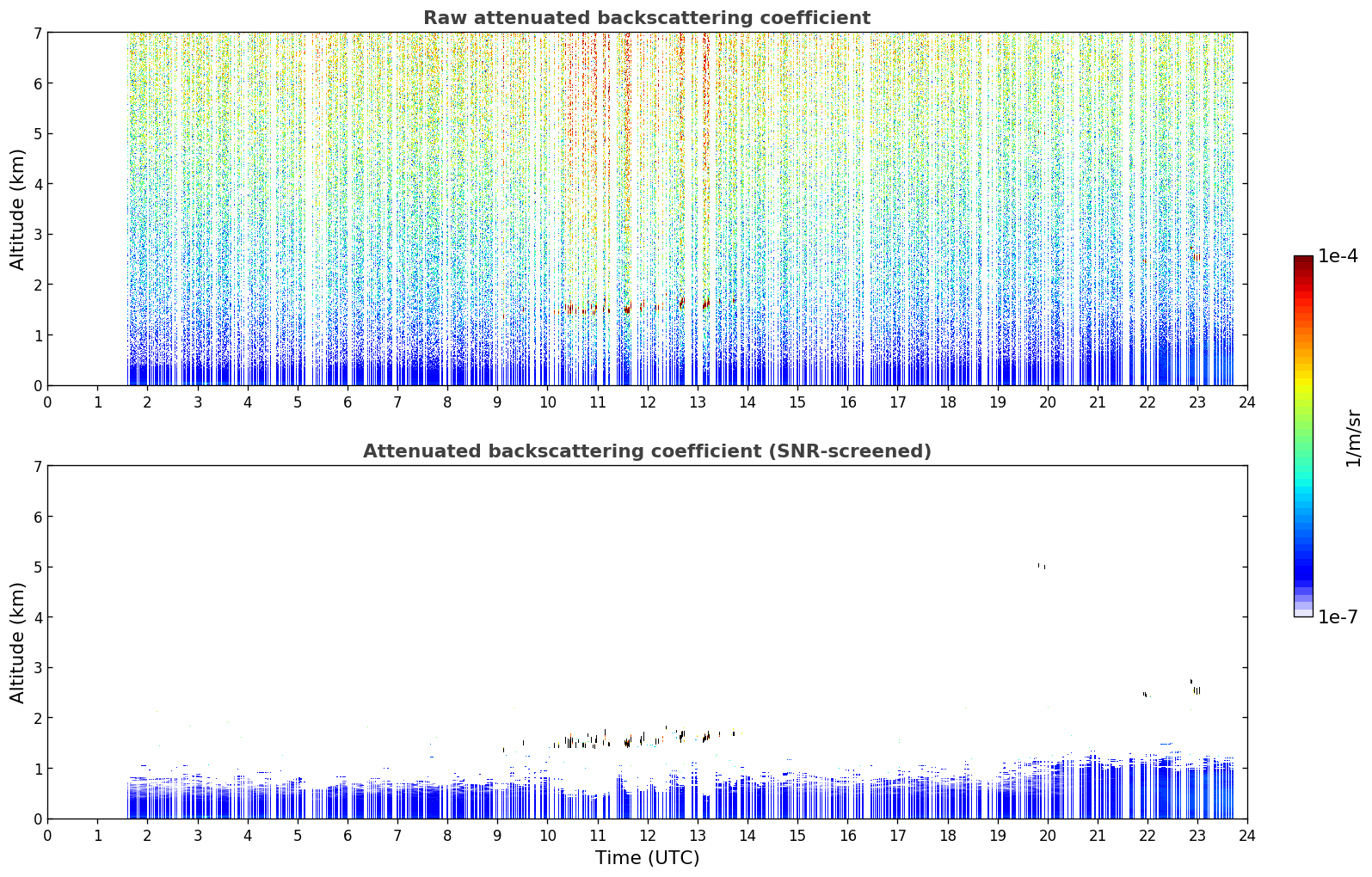The image size is (1372, 877).
Task: Click the 12 tick on the bottom time axis
Action: [647, 835]
